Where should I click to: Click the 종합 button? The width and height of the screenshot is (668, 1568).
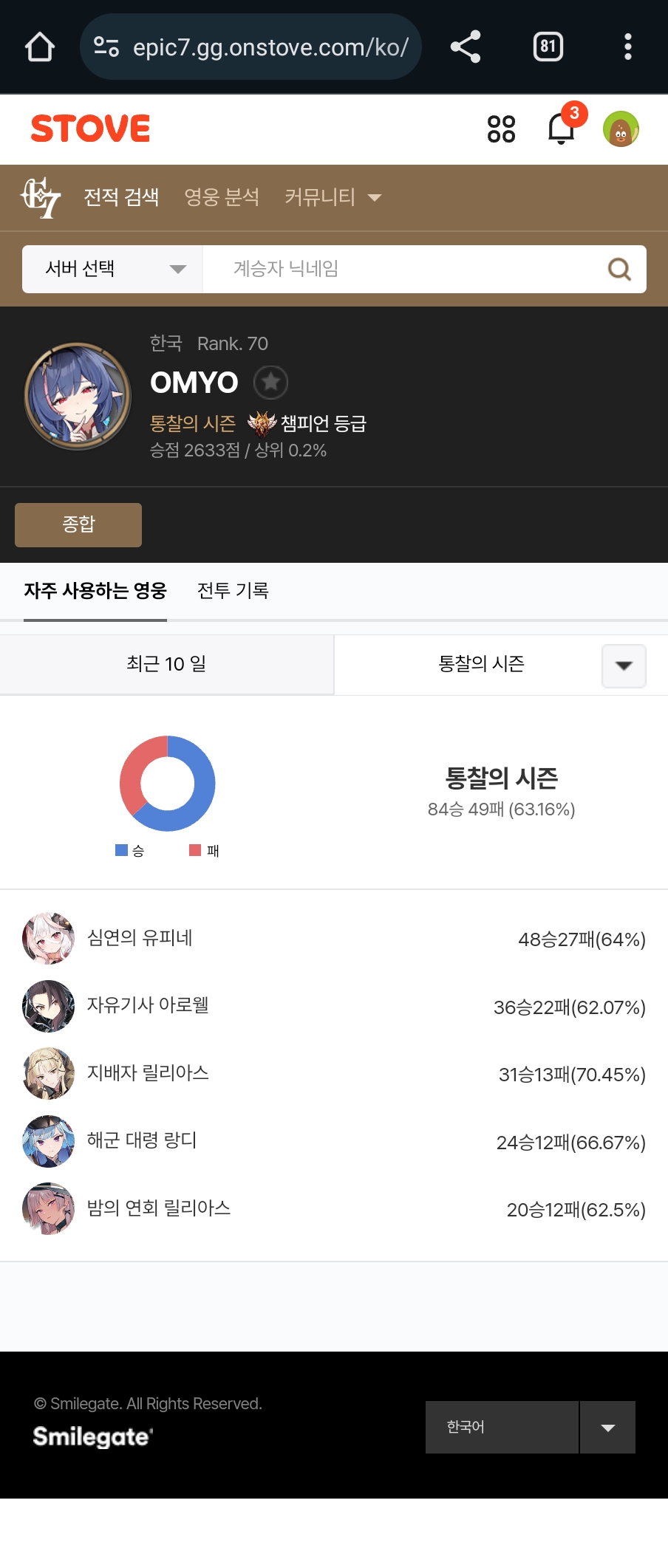pyautogui.click(x=78, y=524)
